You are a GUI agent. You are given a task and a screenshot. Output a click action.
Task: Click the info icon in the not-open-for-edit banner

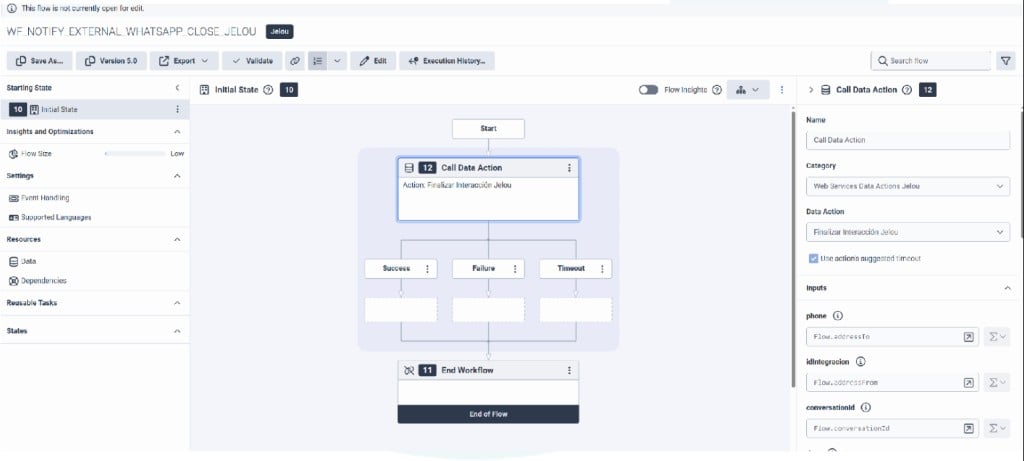(11, 8)
